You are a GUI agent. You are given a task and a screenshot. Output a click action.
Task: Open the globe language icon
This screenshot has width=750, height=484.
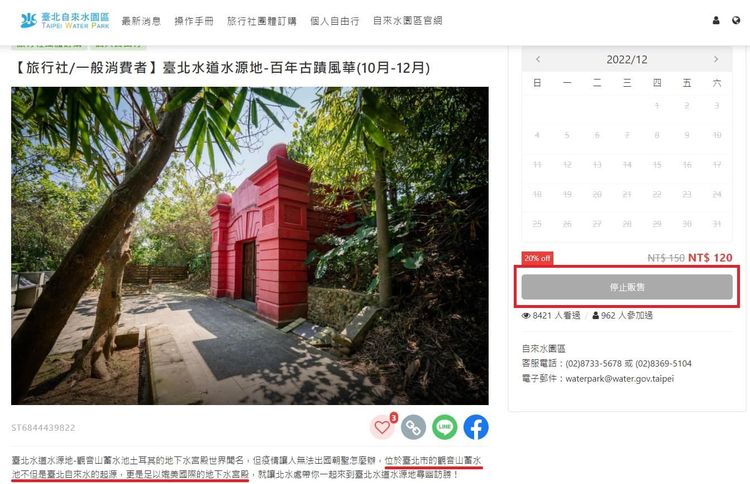point(736,21)
